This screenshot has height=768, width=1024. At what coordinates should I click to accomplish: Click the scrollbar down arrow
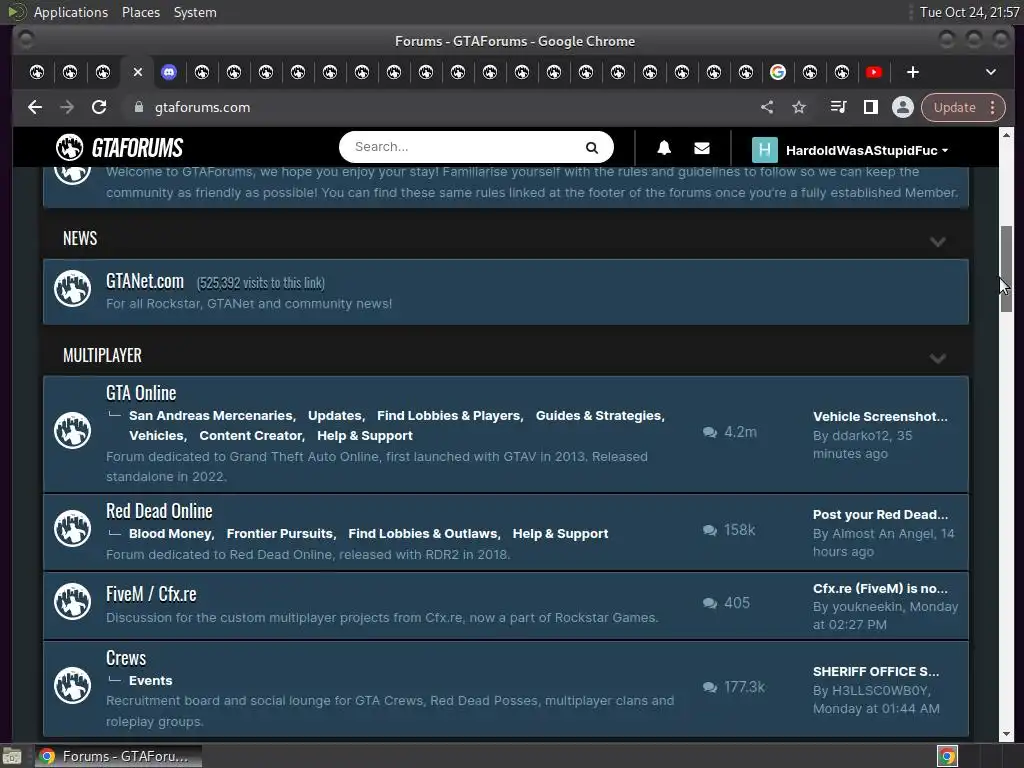[x=1006, y=734]
